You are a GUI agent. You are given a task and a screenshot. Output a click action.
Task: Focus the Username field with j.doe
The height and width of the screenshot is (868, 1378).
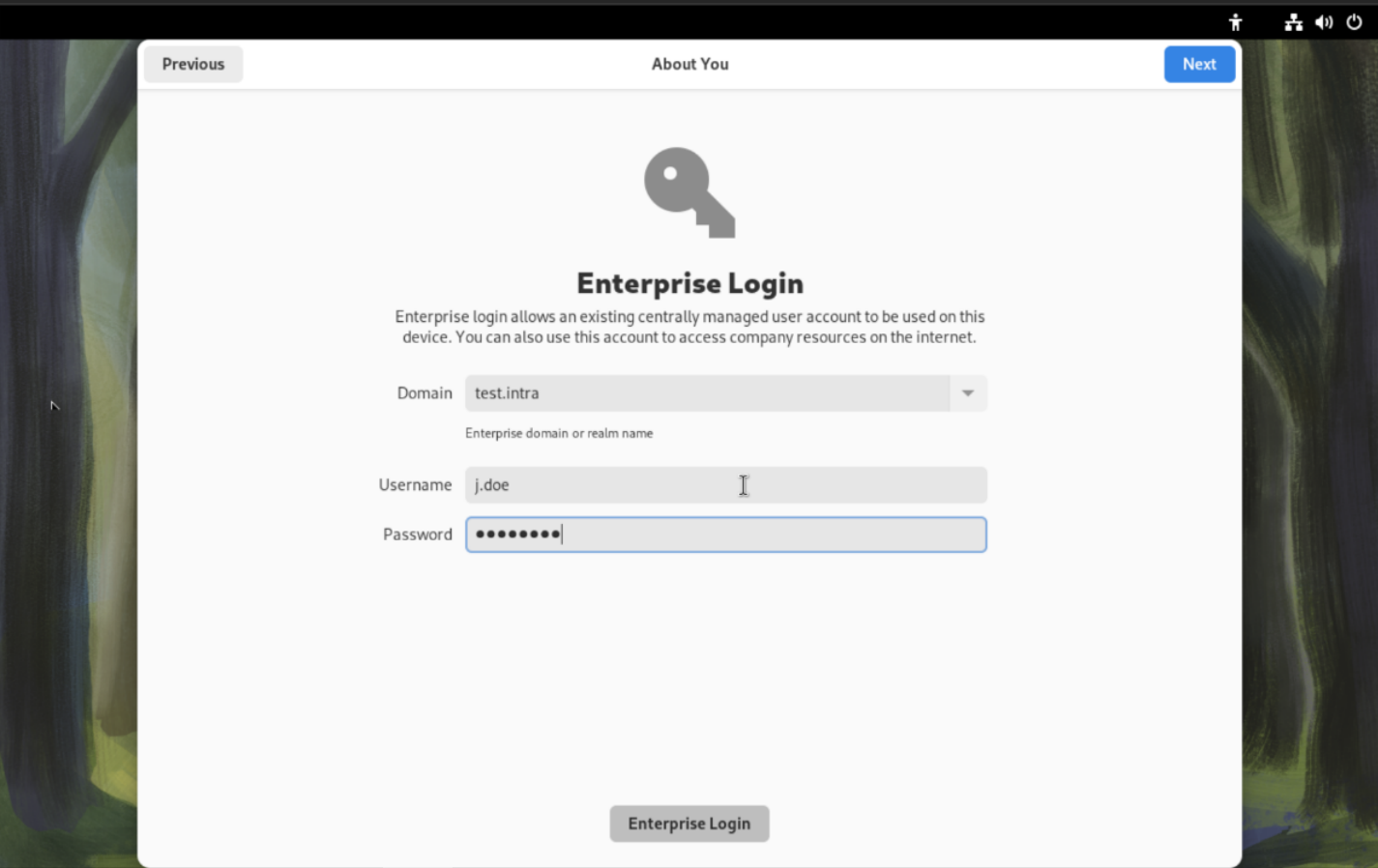point(725,485)
